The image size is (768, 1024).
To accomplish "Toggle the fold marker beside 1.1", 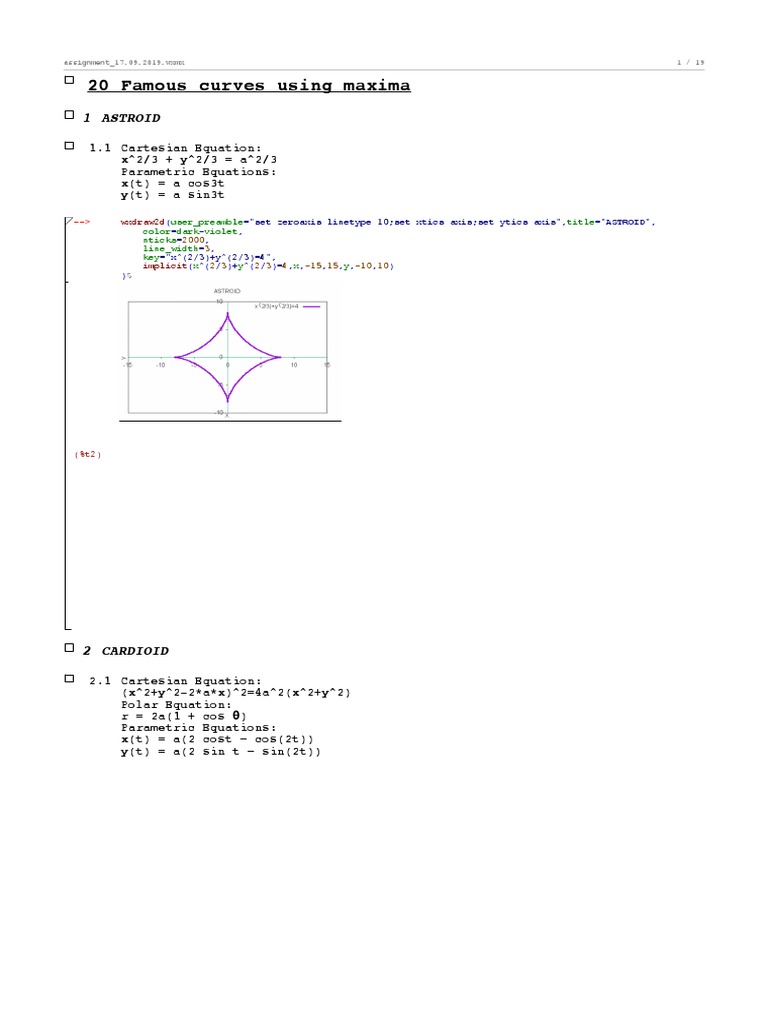I will [x=69, y=146].
